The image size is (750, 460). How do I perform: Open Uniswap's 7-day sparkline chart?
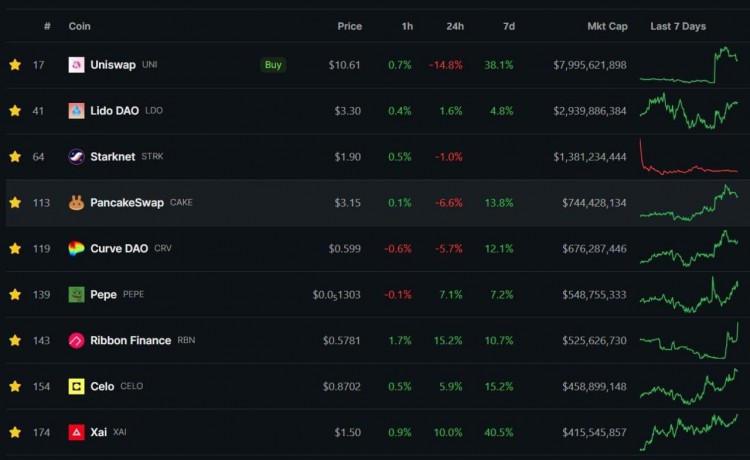click(689, 65)
